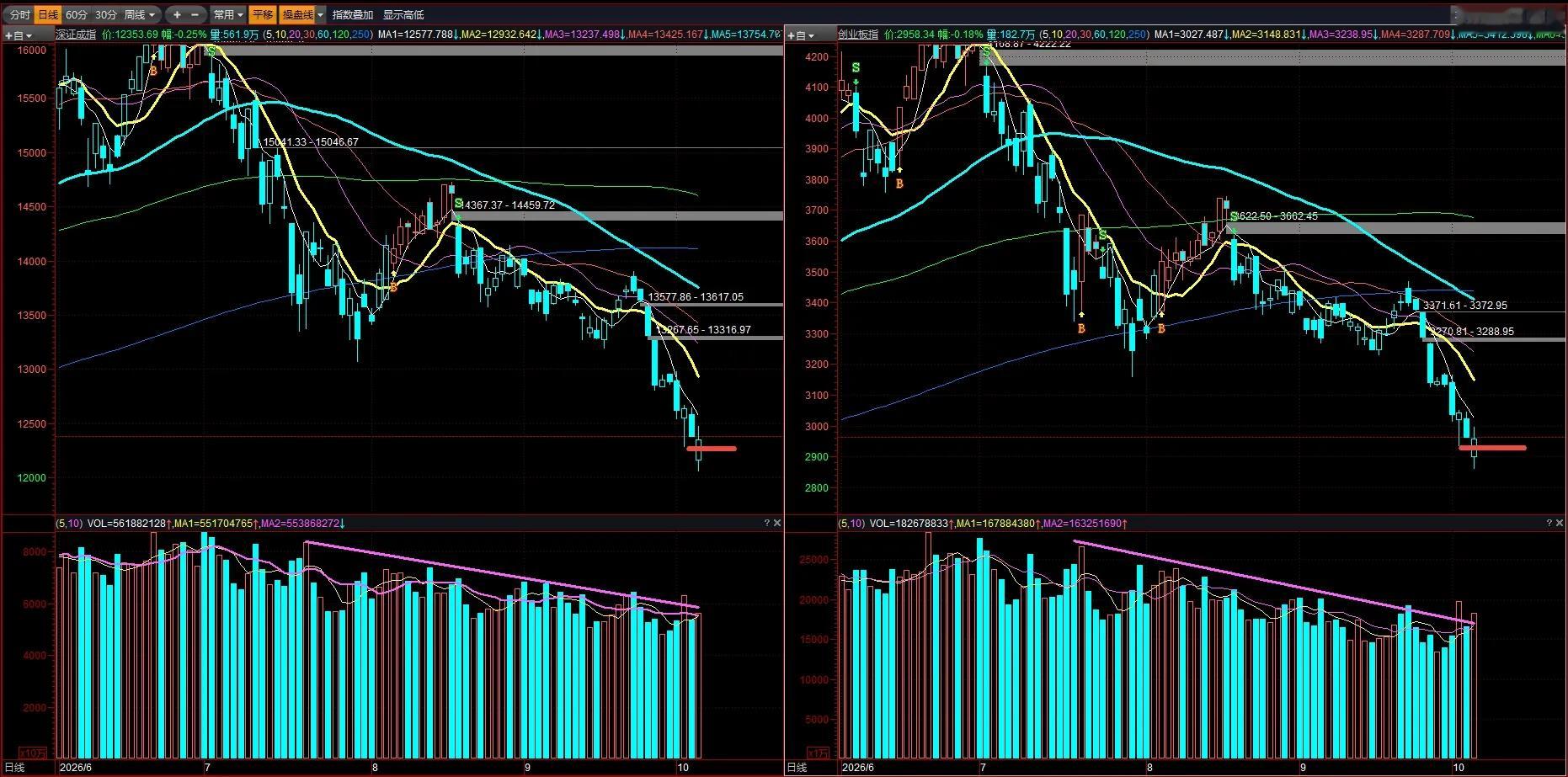The height and width of the screenshot is (777, 1568).
Task: Expand the 操盘线 dropdown arrow
Action: click(x=320, y=14)
